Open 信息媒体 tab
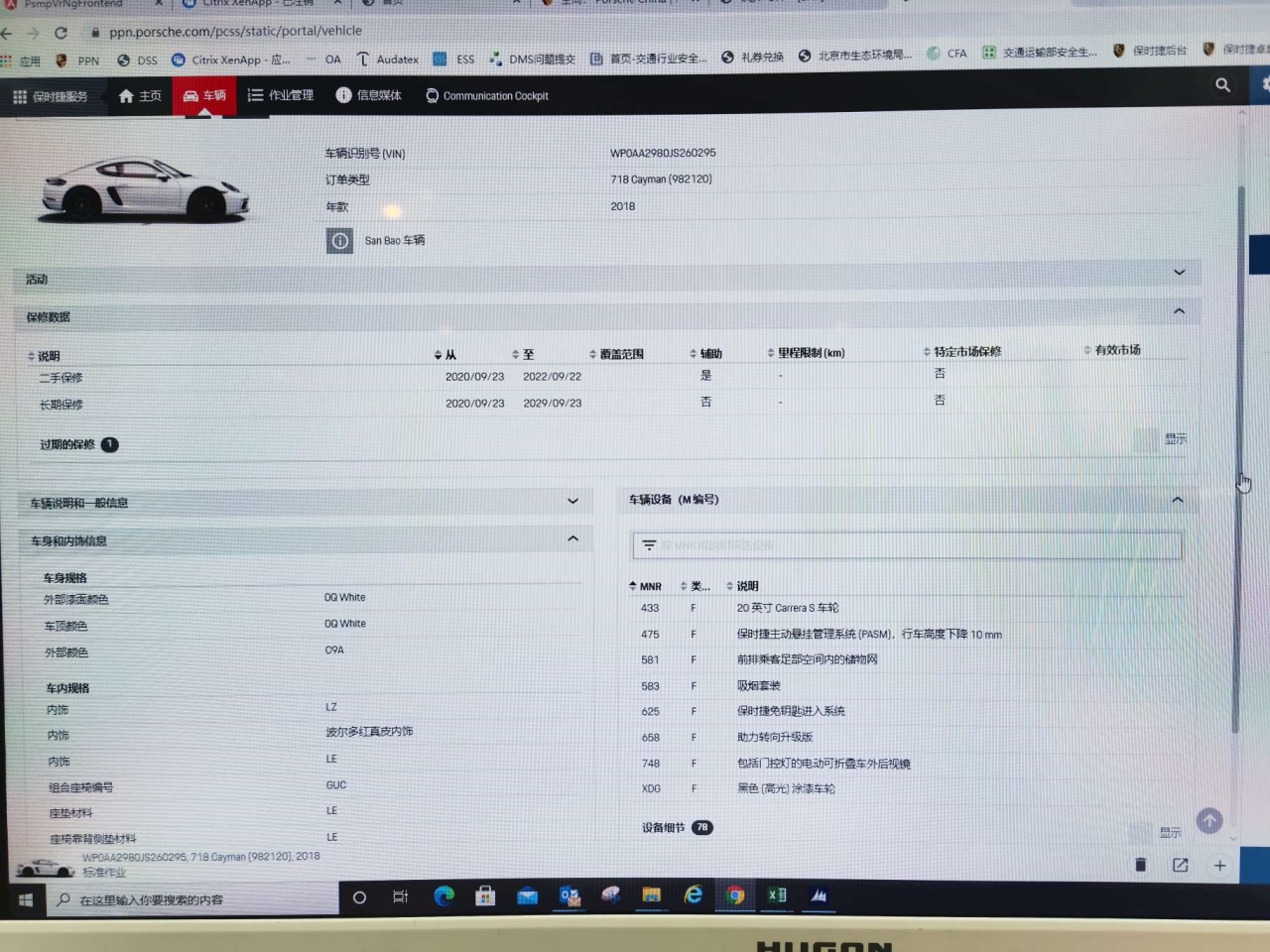Viewport: 1270px width, 952px height. (x=368, y=95)
